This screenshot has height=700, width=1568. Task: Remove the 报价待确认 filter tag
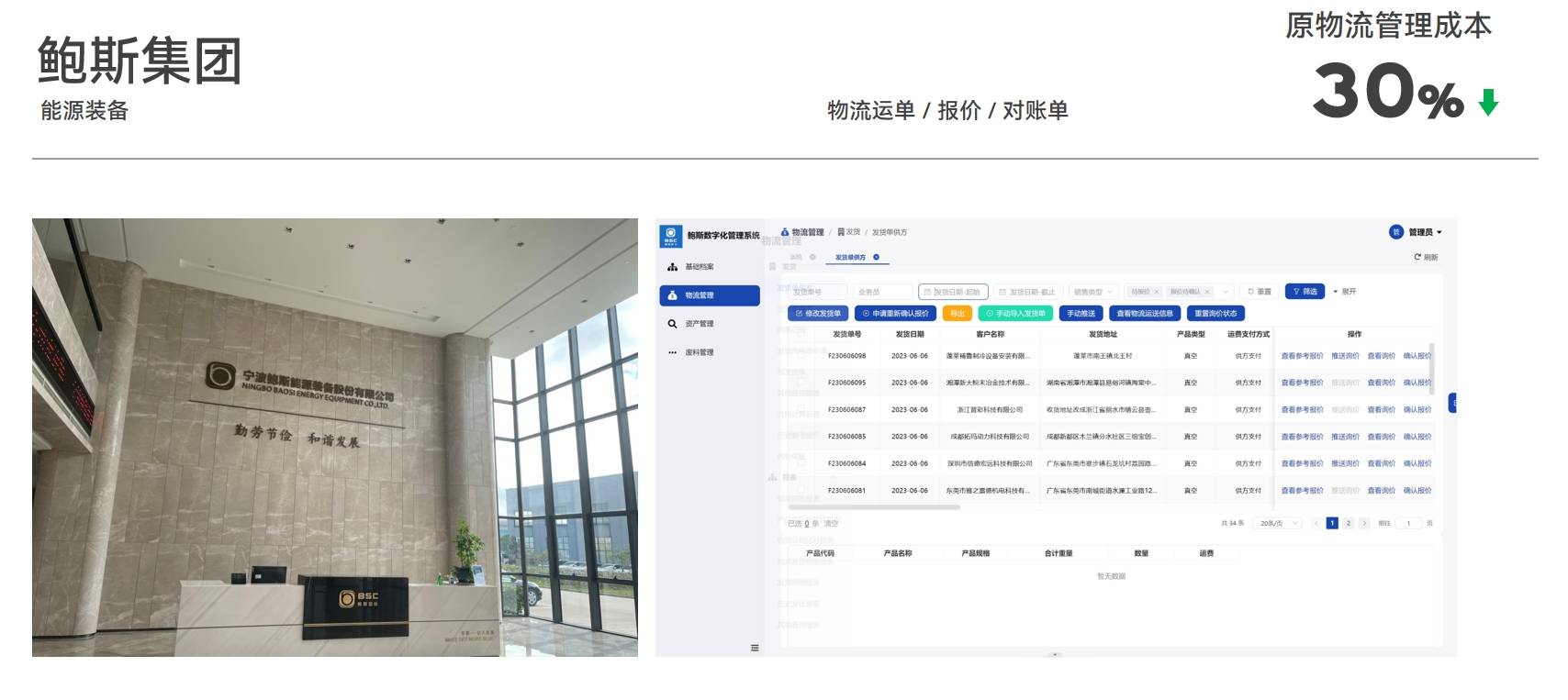(x=1207, y=292)
